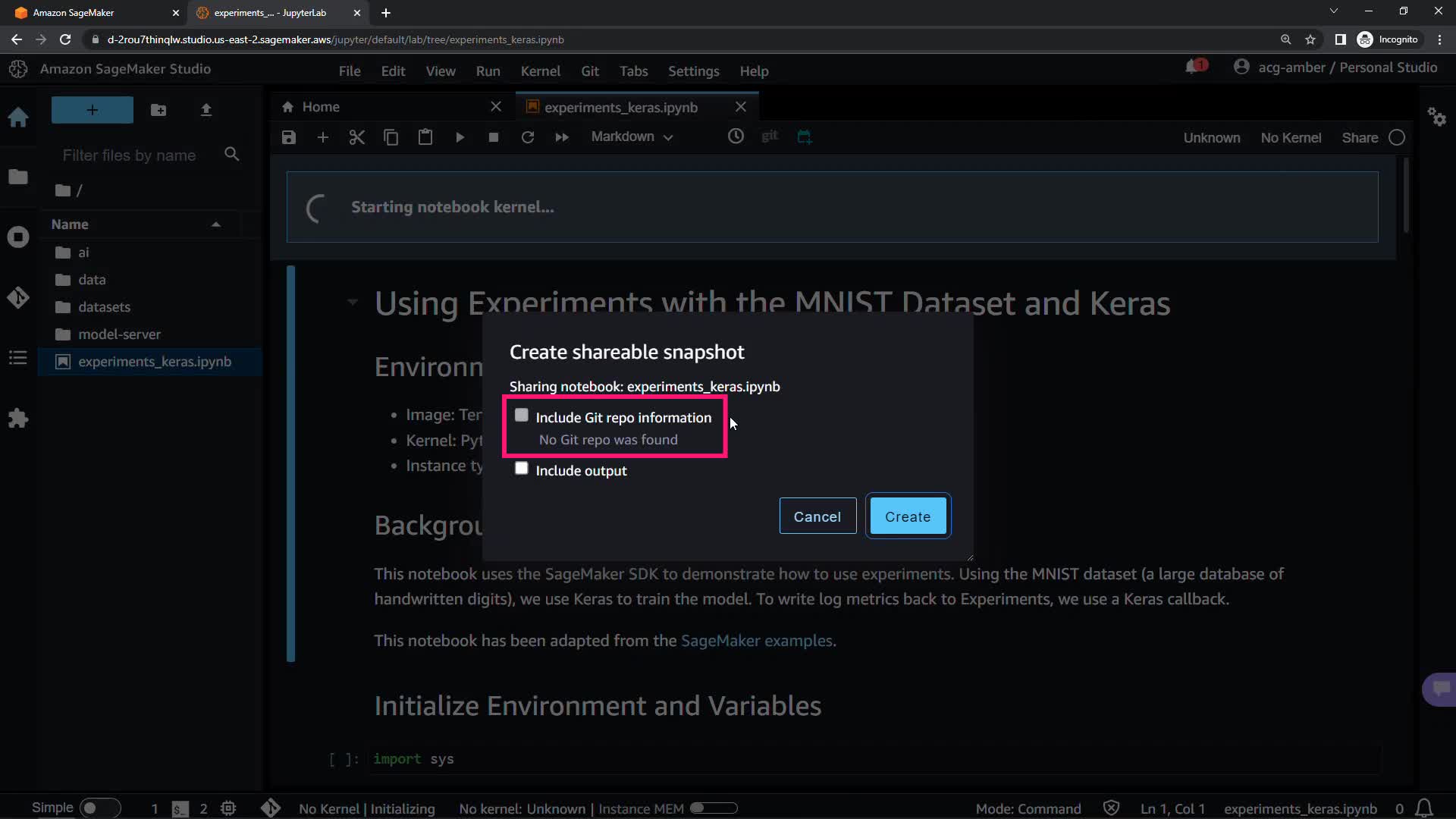Switch to the Home tab

pos(321,107)
